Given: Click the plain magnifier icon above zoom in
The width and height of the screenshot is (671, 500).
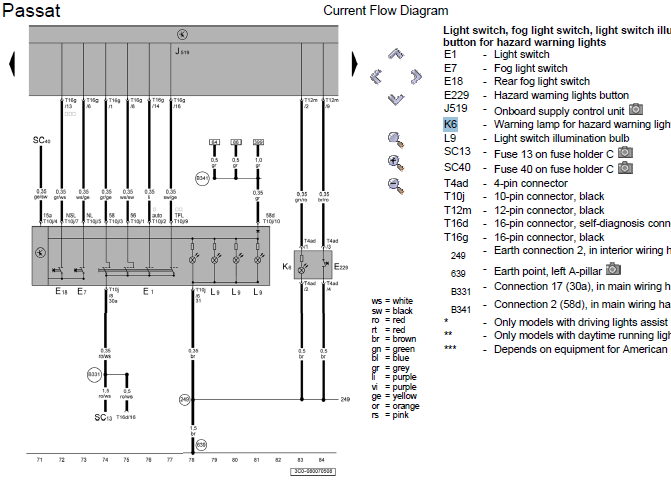Looking at the screenshot, I should [396, 140].
